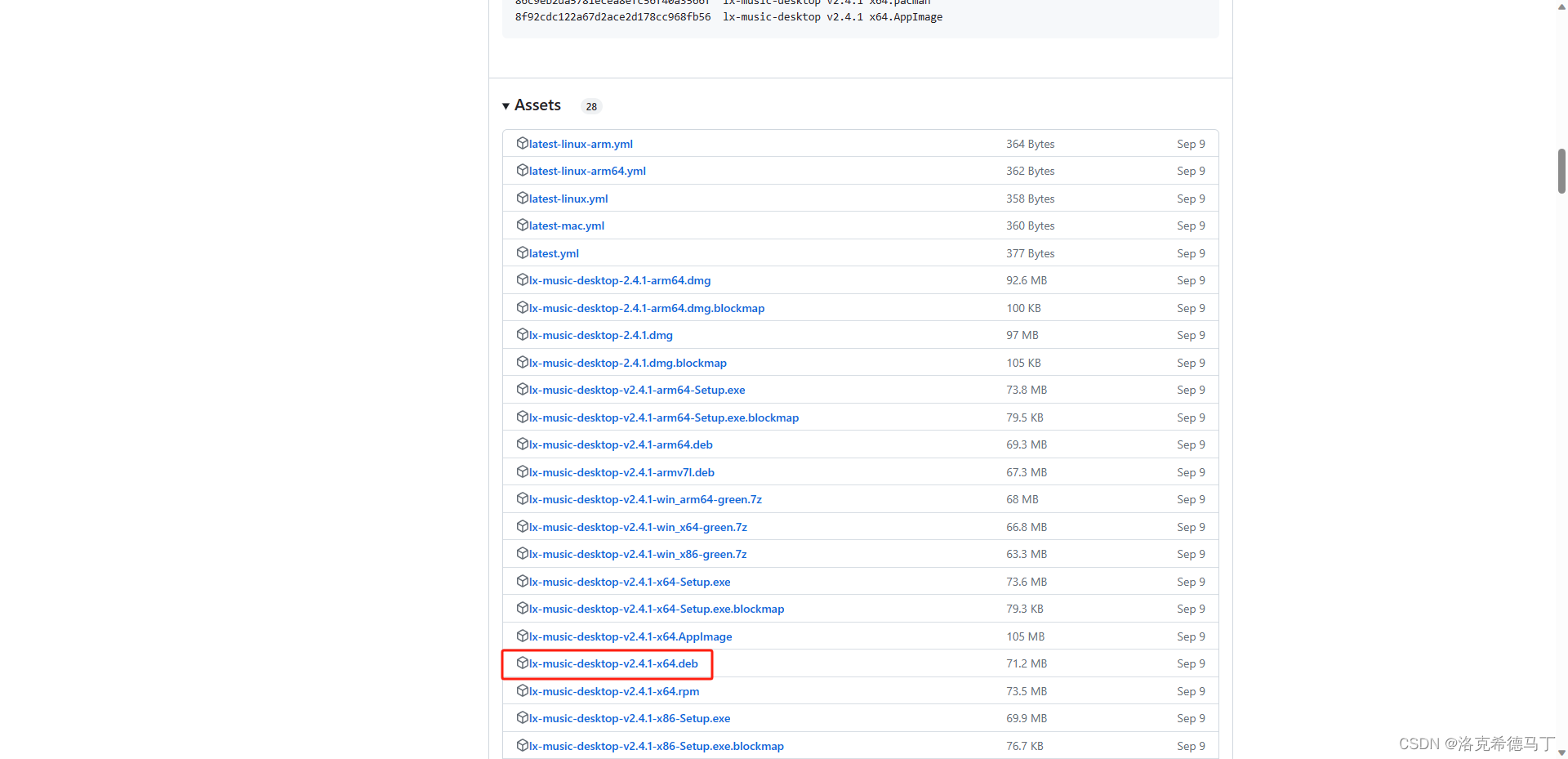Download v2.4.1-x86-Setup.exe installer

[x=630, y=718]
